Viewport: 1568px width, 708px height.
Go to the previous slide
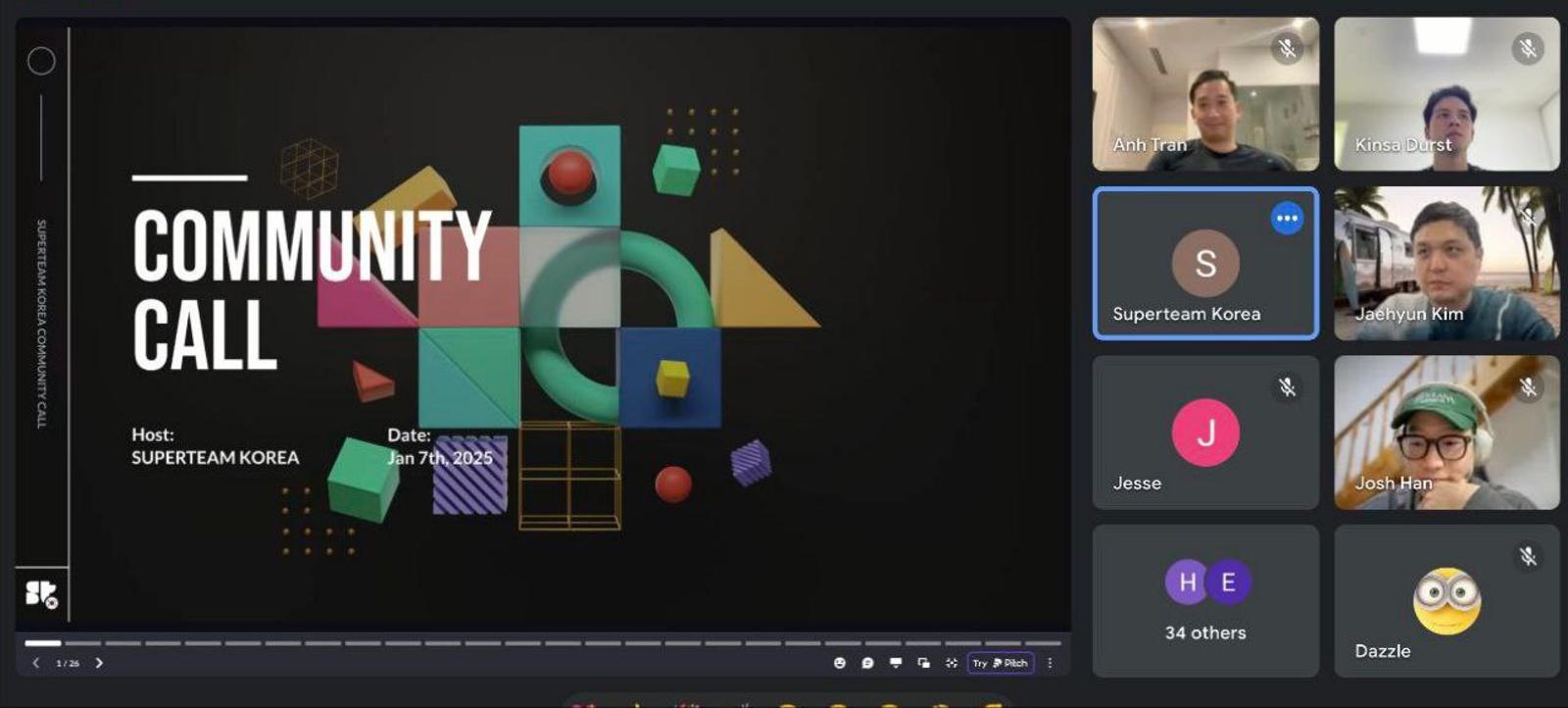tap(36, 663)
